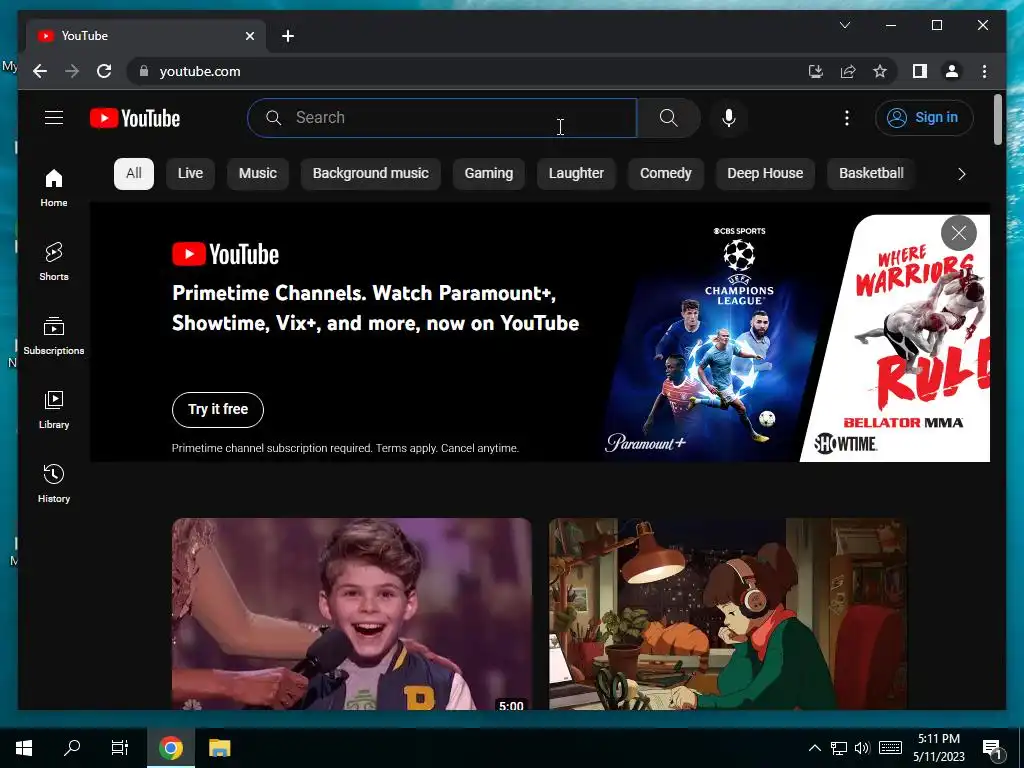Toggle the browser side panel
Viewport: 1024px width, 768px height.
pos(920,71)
